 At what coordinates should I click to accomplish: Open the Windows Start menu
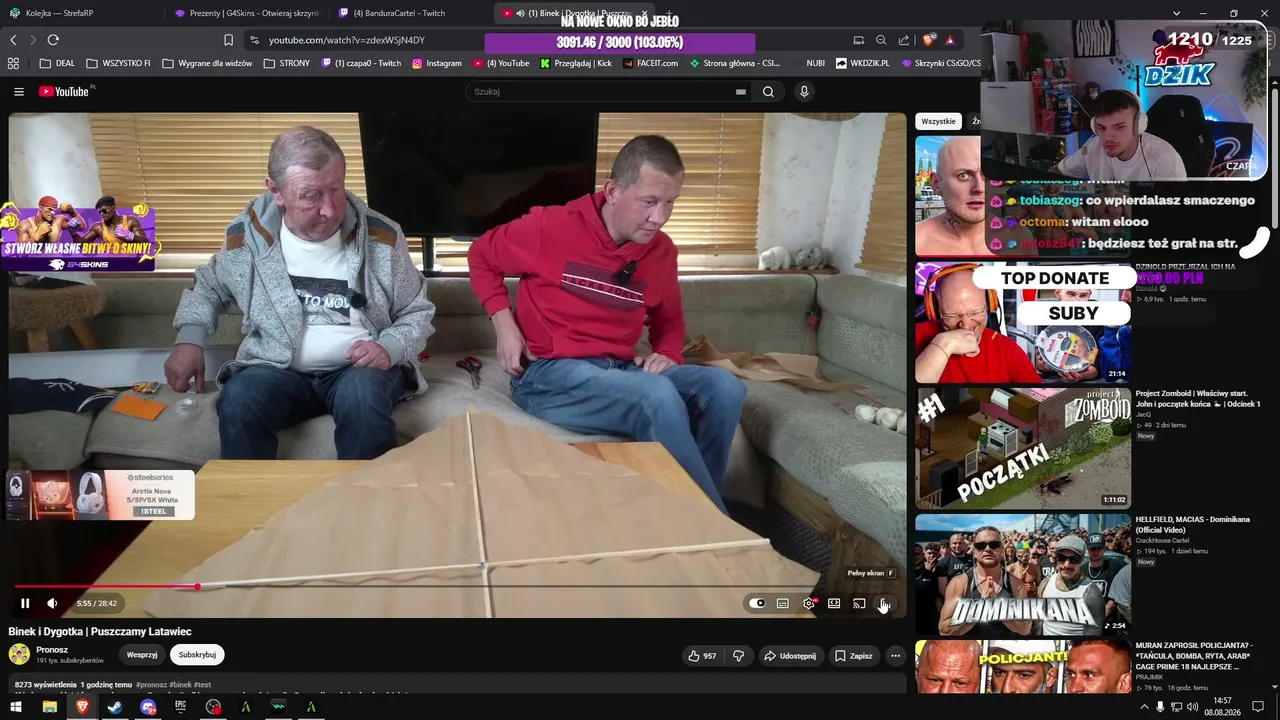tap(17, 707)
